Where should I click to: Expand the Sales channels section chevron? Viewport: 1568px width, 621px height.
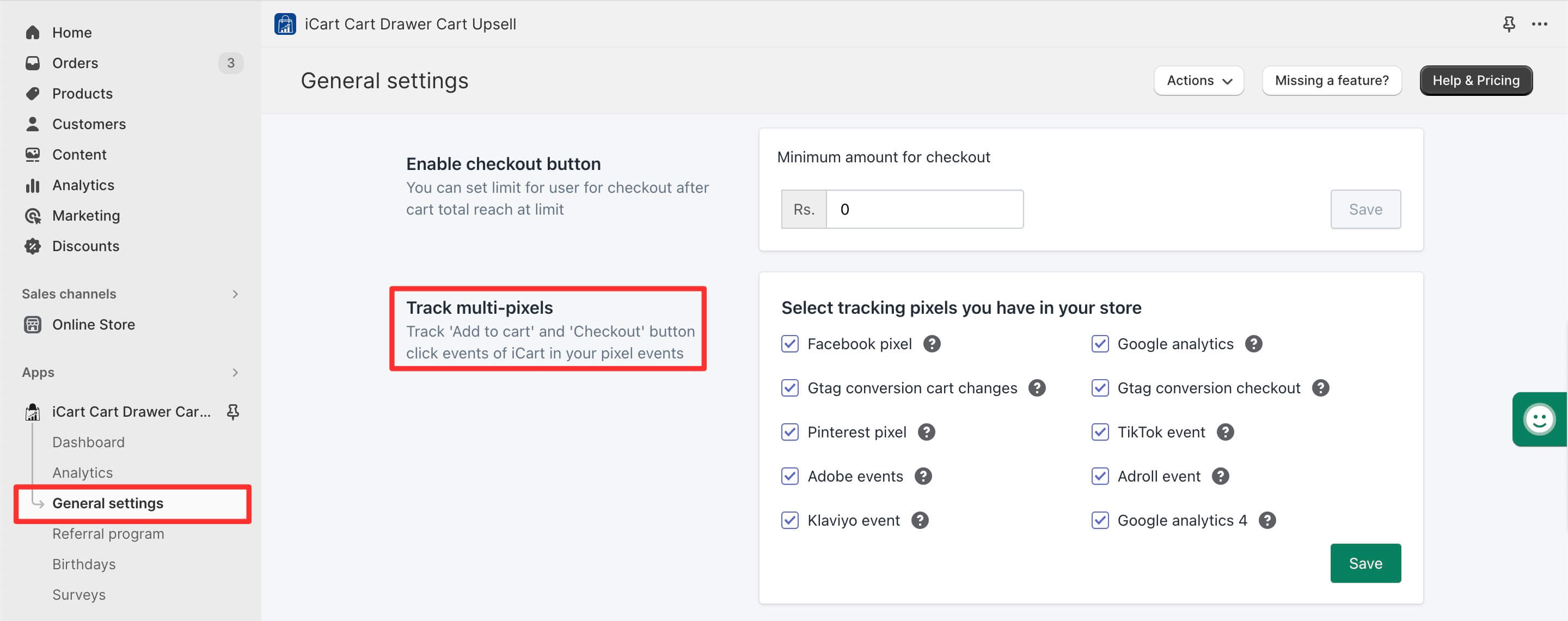[235, 294]
